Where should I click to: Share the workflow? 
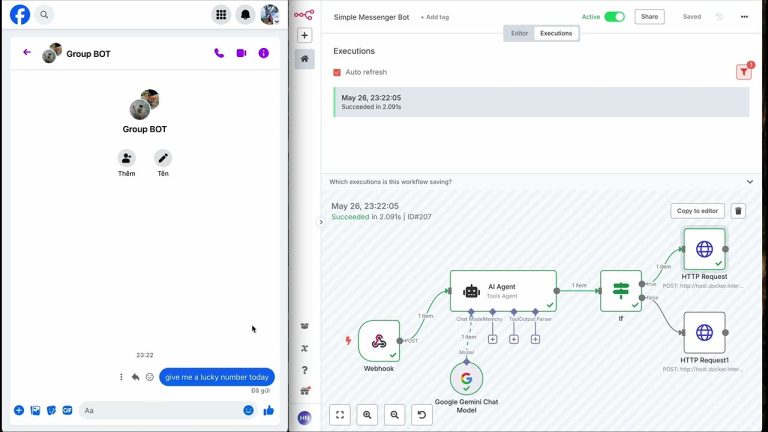649,17
